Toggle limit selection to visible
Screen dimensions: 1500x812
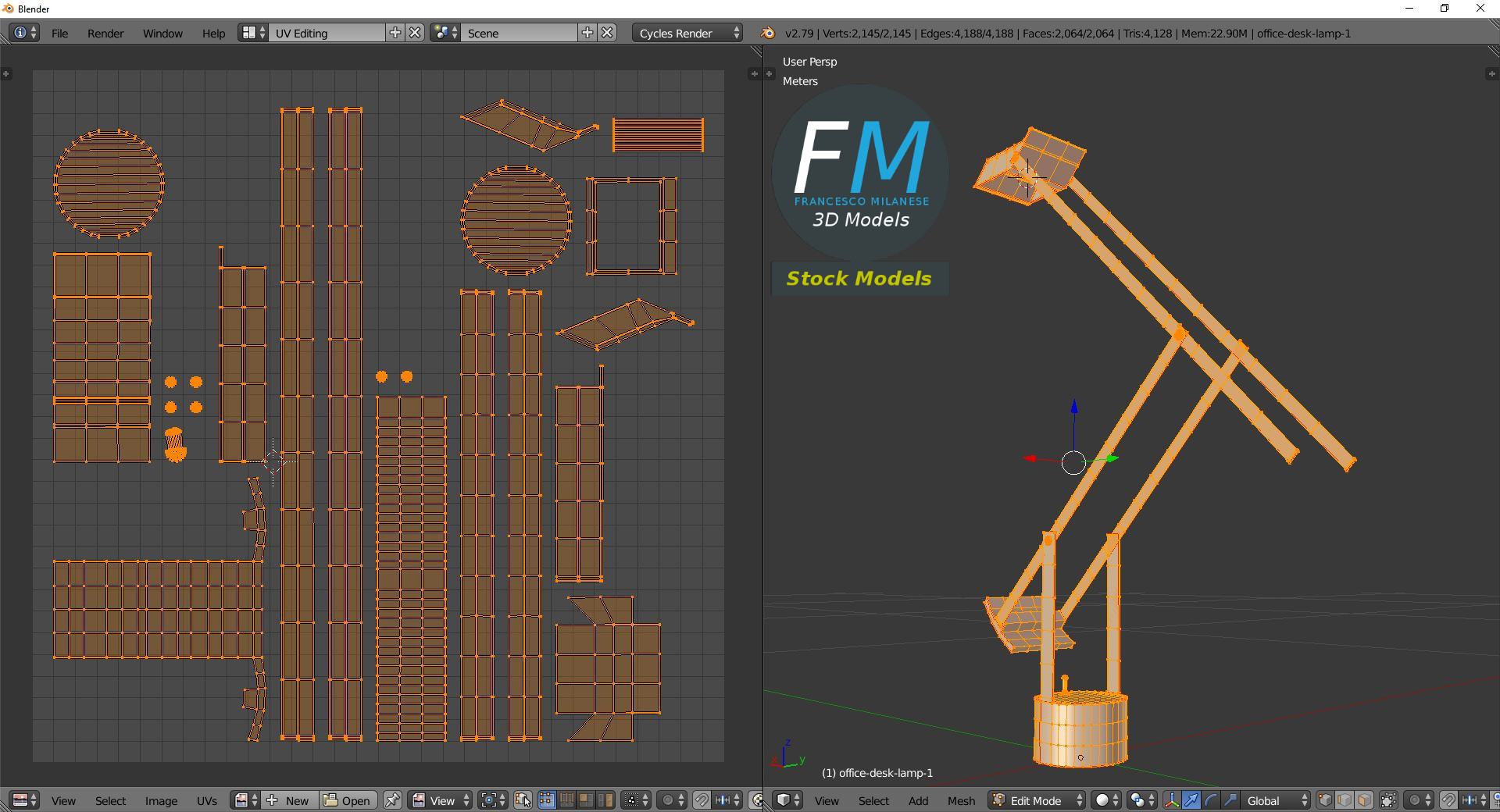pyautogui.click(x=1388, y=800)
